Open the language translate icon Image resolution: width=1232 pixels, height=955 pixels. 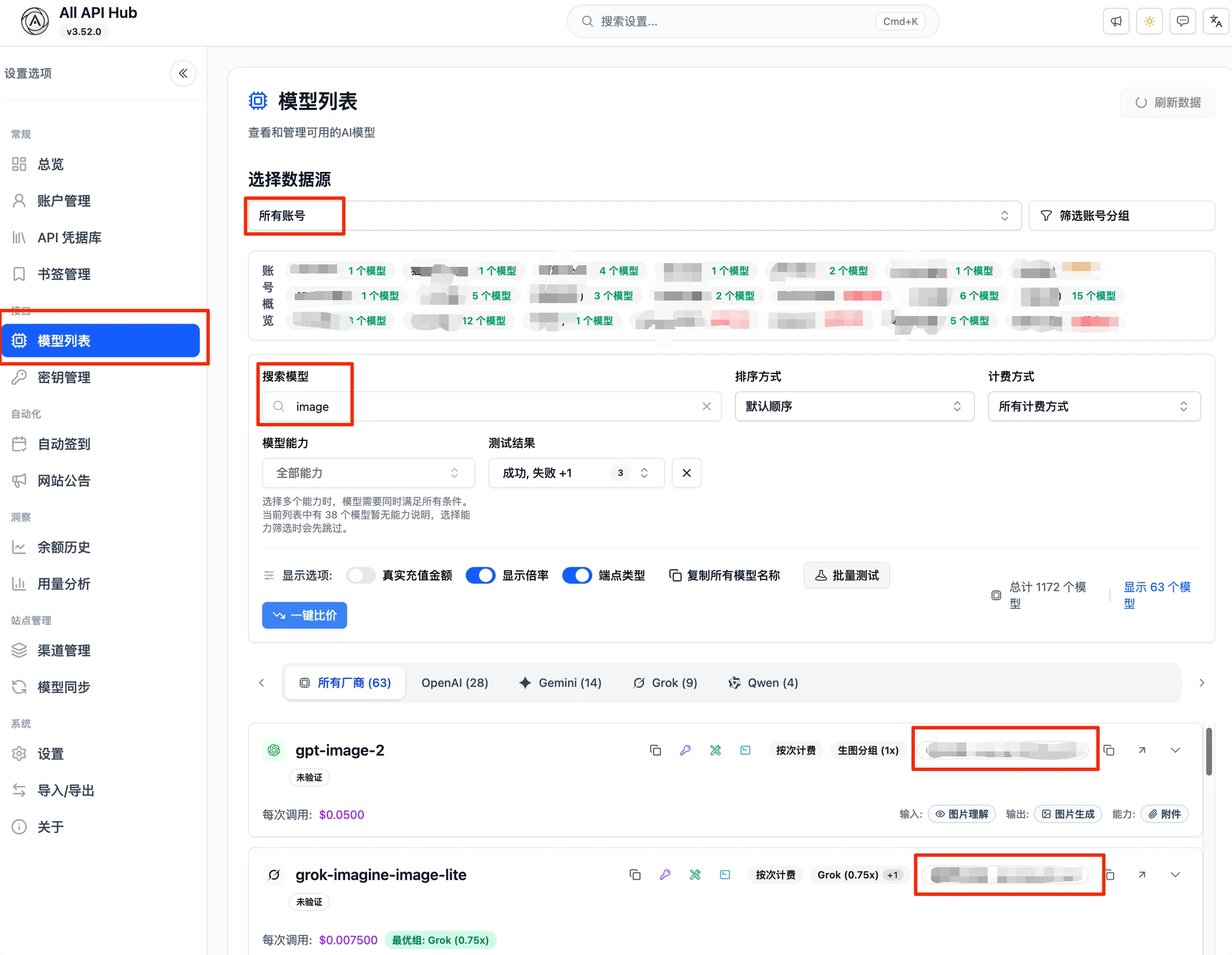[1216, 21]
